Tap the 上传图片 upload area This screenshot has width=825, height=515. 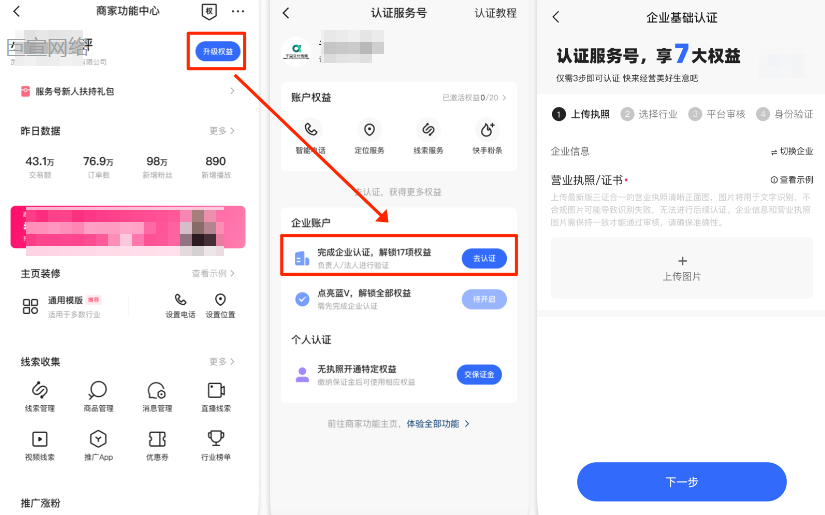pyautogui.click(x=682, y=268)
